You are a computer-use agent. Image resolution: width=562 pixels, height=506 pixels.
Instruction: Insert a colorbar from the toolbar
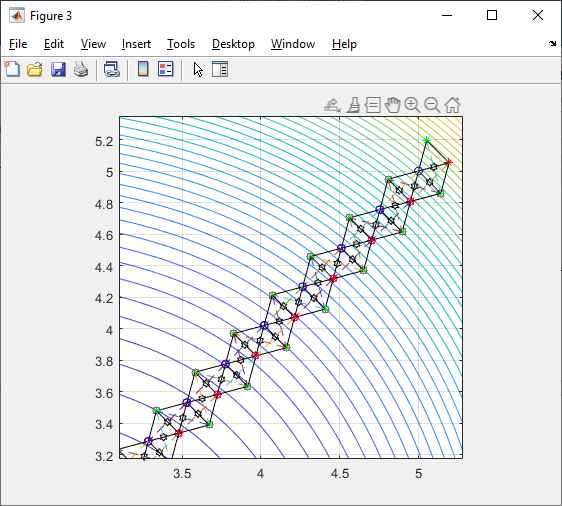point(143,69)
